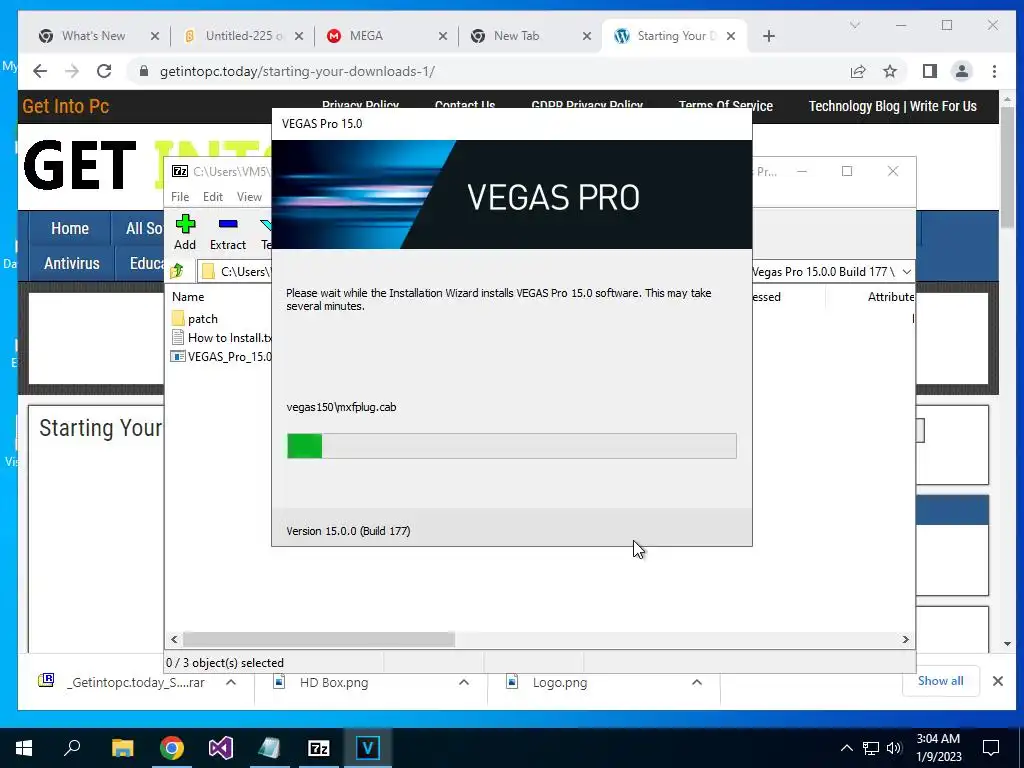This screenshot has height=768, width=1024.
Task: Go back in Chrome
Action: point(40,71)
